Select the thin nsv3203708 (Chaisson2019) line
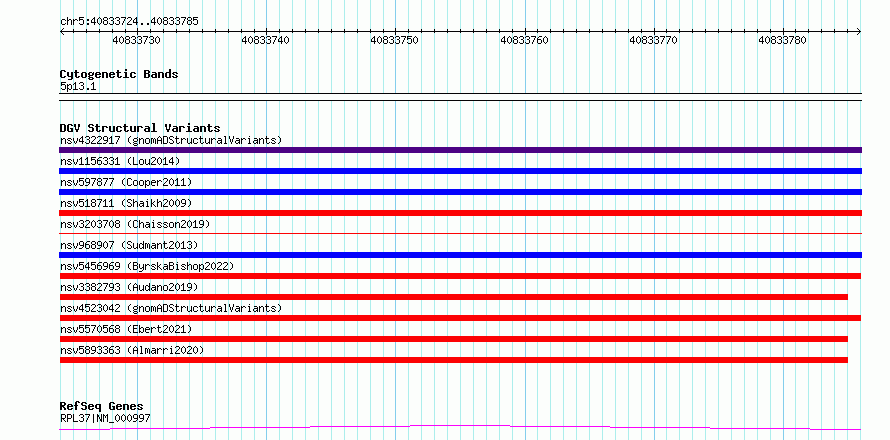890x440 pixels. [x=460, y=233]
